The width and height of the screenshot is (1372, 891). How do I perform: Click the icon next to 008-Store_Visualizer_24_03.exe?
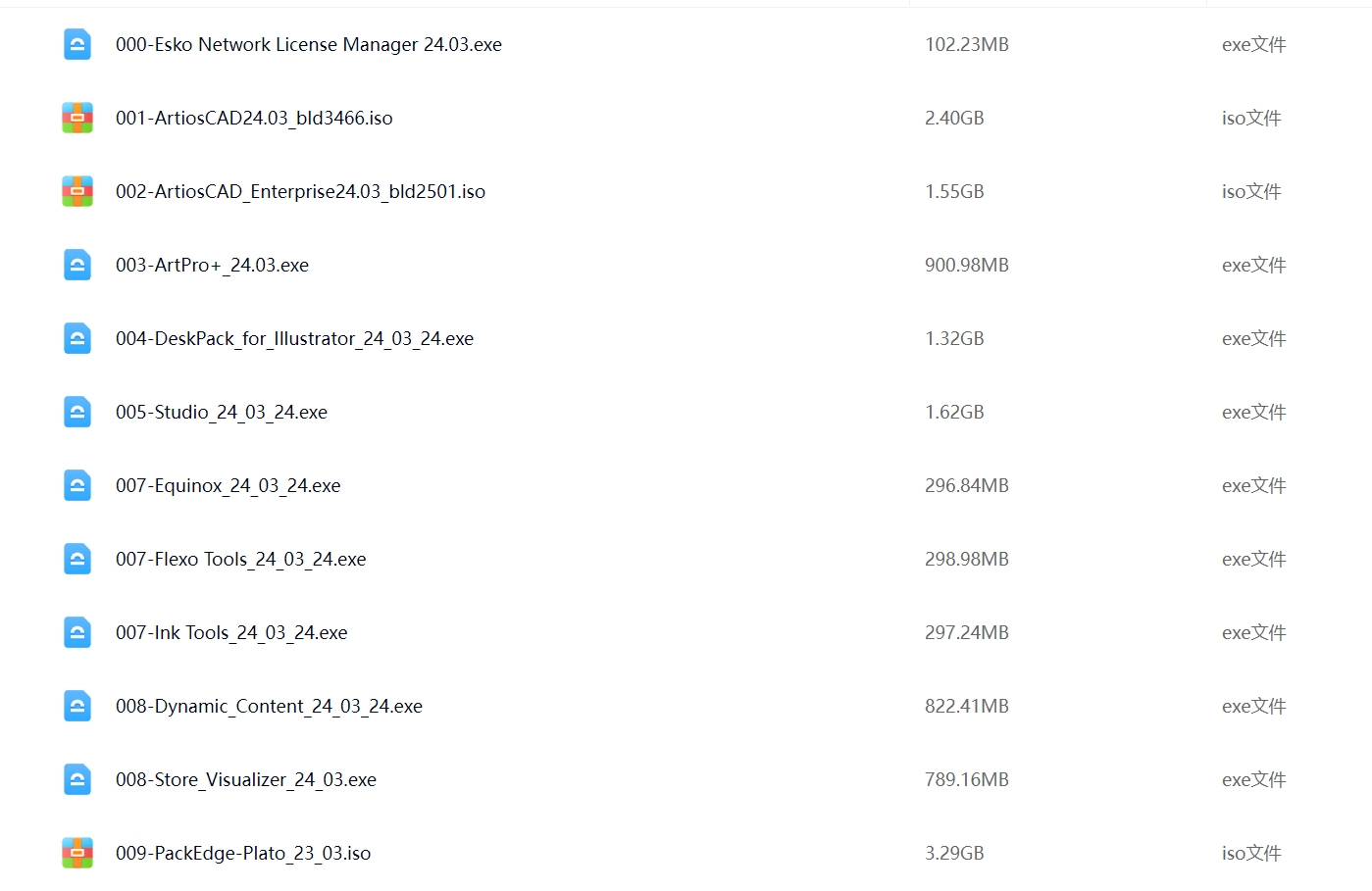[x=77, y=779]
